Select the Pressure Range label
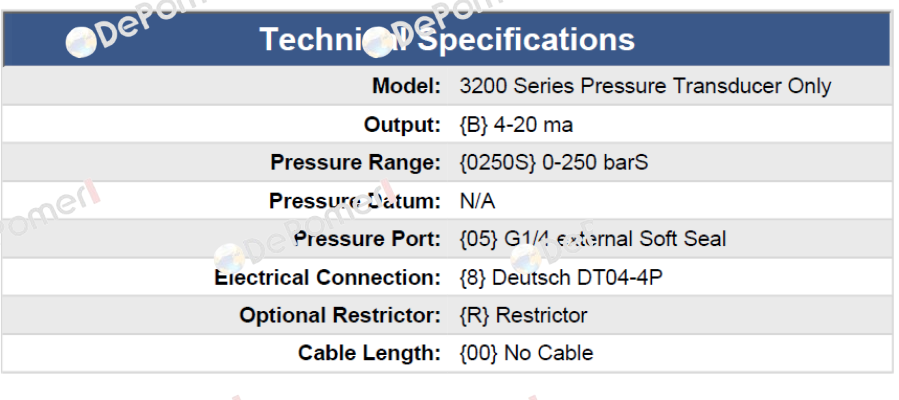Screen dimensions: 899x400 point(355,163)
